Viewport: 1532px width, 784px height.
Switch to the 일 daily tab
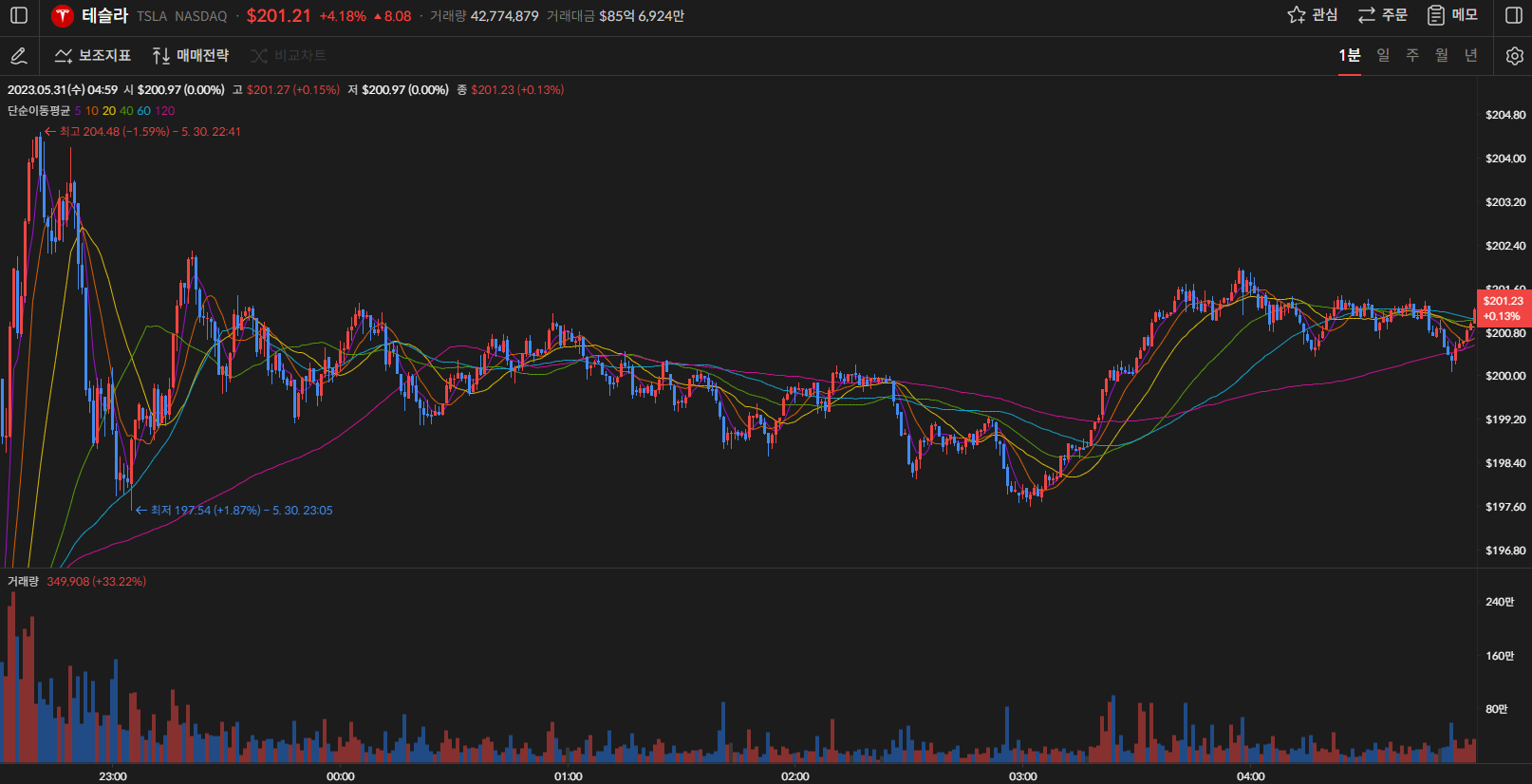(x=1383, y=55)
